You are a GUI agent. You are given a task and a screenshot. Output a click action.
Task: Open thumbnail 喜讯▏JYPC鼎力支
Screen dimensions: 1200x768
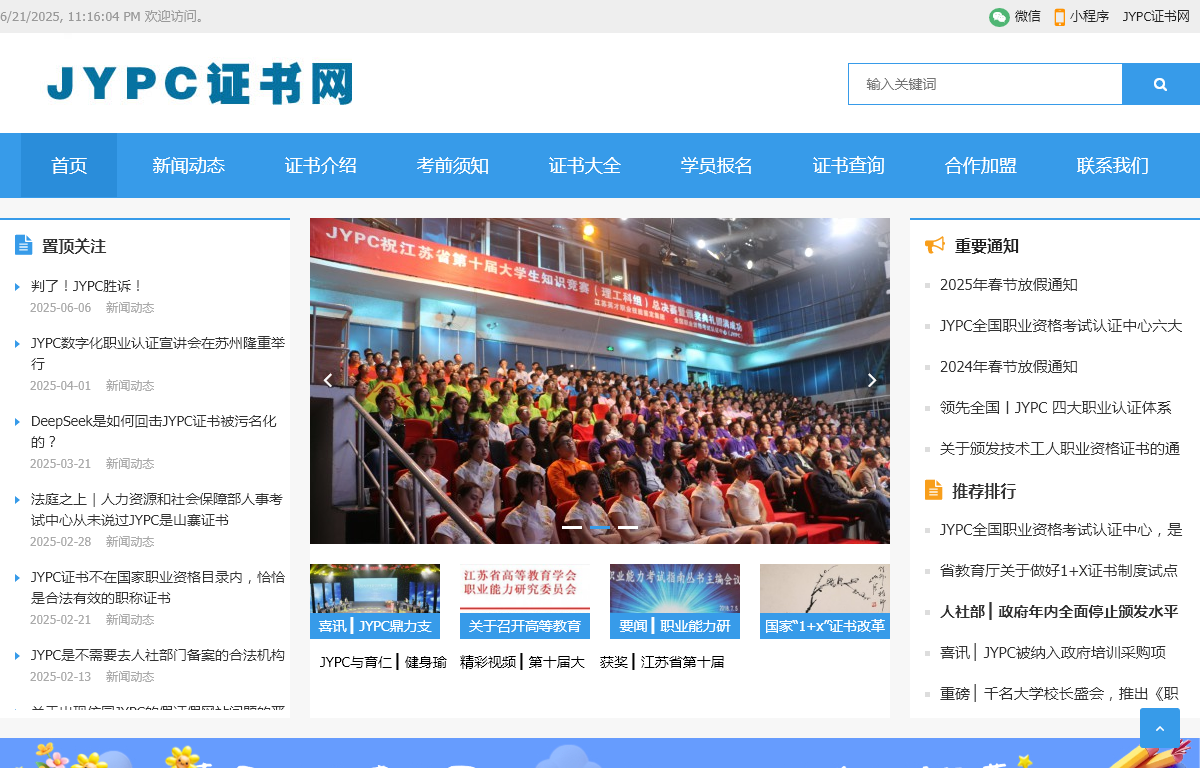pos(375,601)
